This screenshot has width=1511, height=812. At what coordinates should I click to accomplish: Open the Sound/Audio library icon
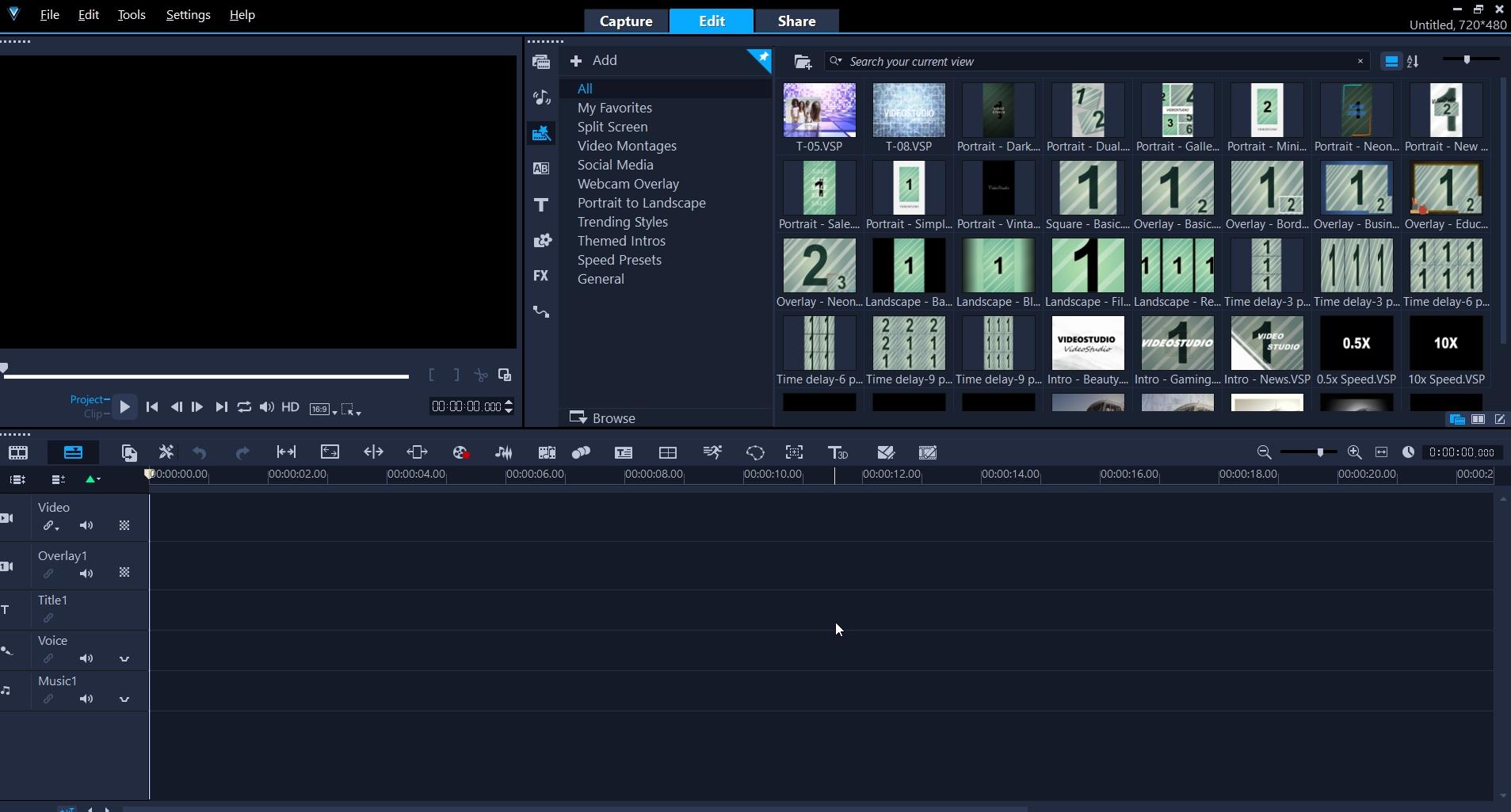pos(541,97)
